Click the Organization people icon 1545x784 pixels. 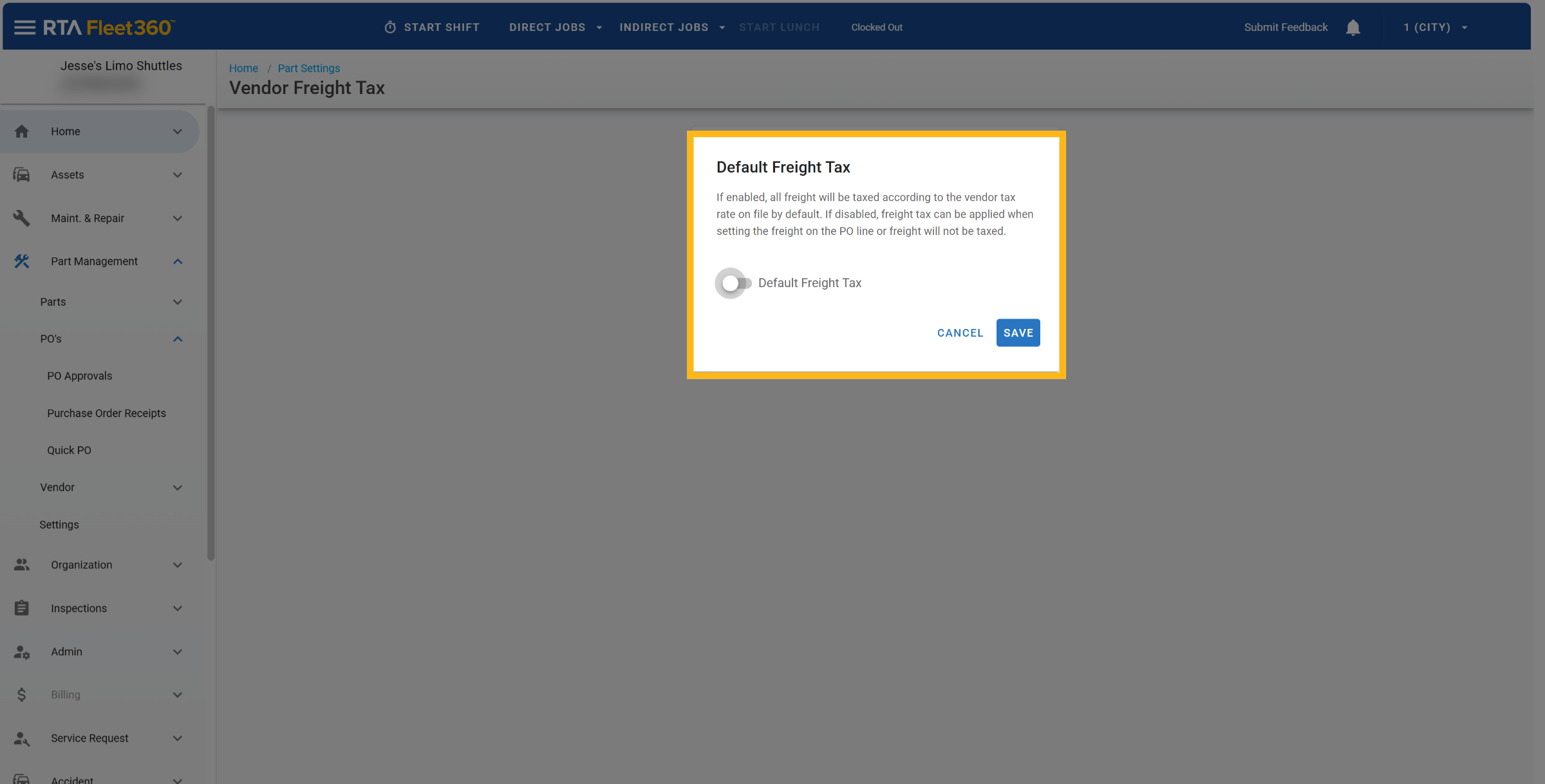pos(21,565)
